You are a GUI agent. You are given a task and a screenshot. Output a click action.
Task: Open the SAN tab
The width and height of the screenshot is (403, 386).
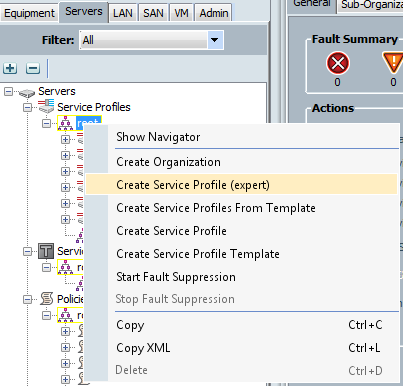coord(153,13)
